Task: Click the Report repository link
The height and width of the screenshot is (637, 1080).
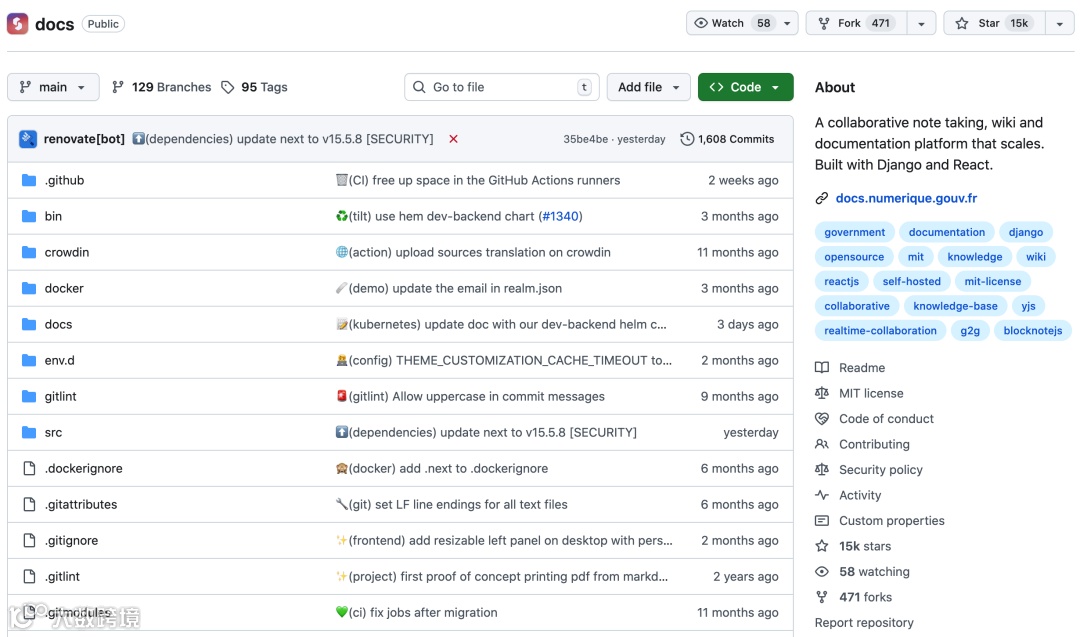Action: [x=864, y=623]
